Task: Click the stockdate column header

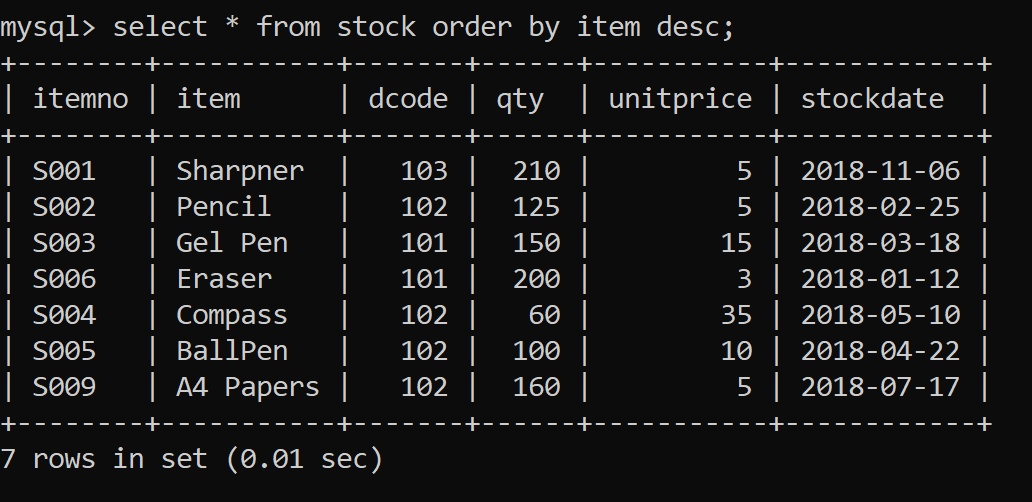Action: click(872, 99)
